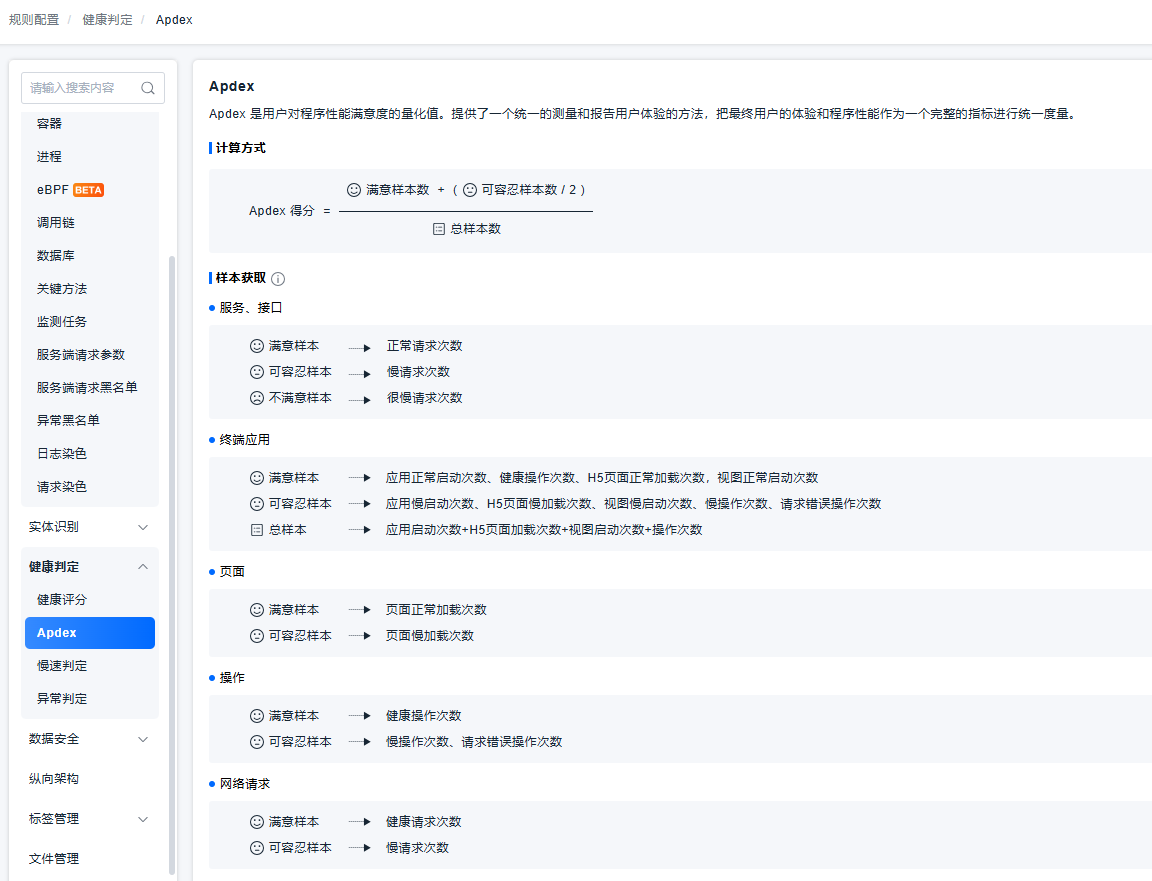Image resolution: width=1152 pixels, height=881 pixels.
Task: Expand the 标签管理 menu section
Action: coord(142,819)
